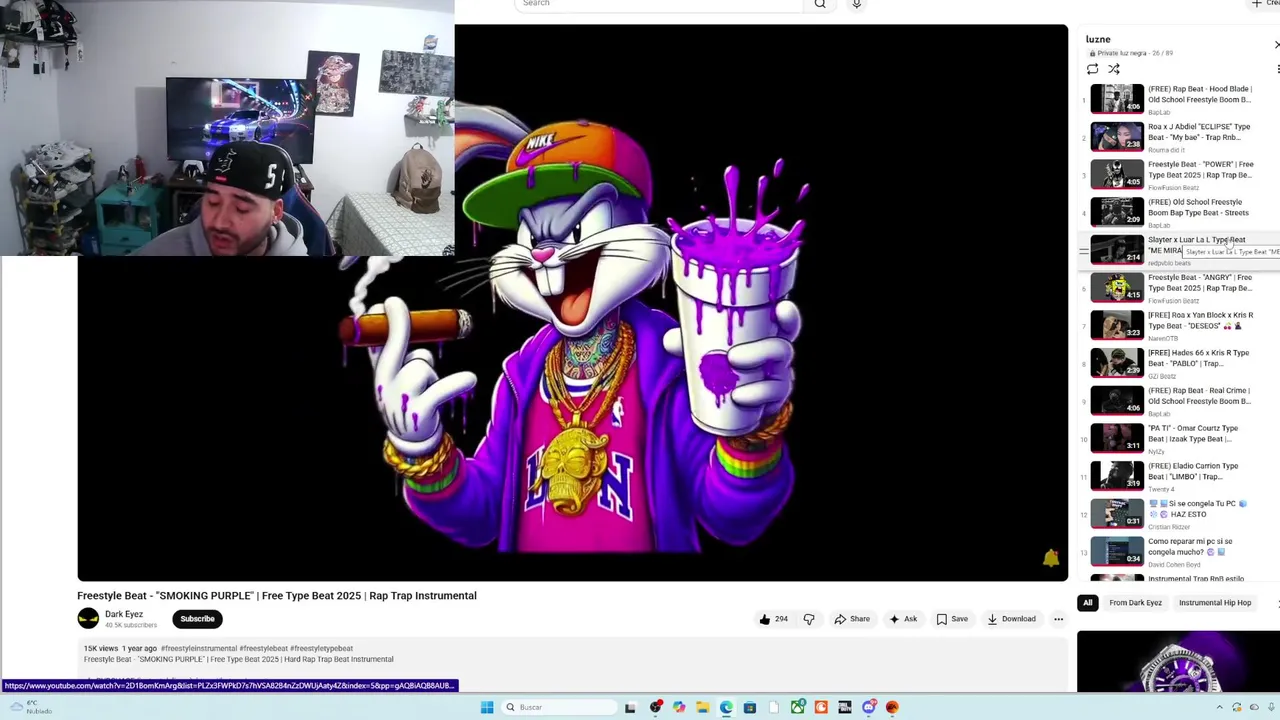This screenshot has width=1280, height=720.
Task: Click the SMOKING PURPLE video player
Action: 572,303
